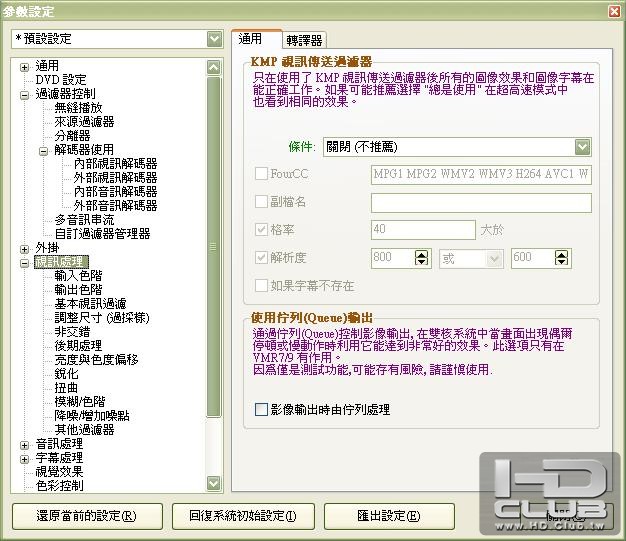This screenshot has width=626, height=541.
Task: Click the FourCC codec list field
Action: (x=481, y=174)
